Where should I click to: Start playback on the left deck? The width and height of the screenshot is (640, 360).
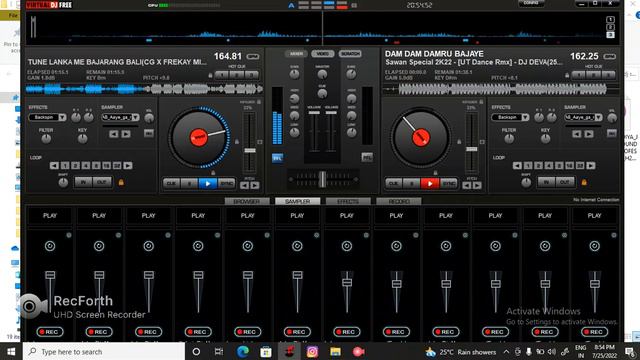207,184
